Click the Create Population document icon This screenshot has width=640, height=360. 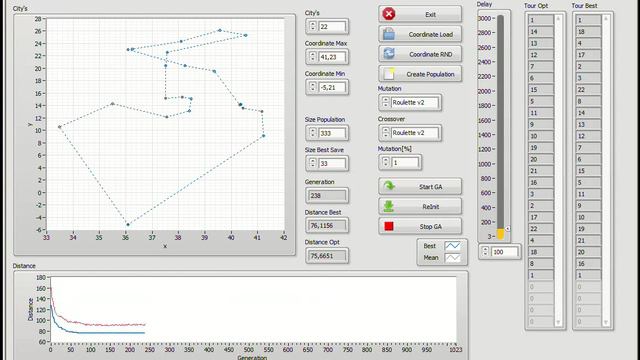[389, 74]
